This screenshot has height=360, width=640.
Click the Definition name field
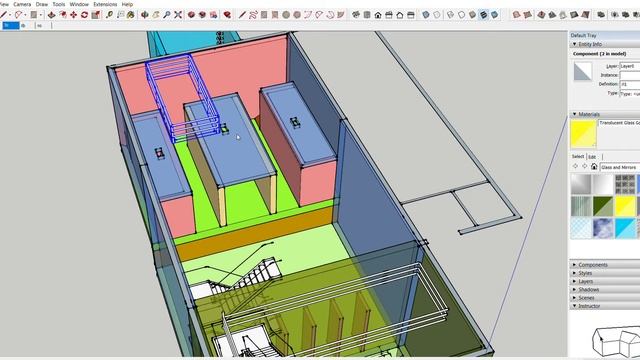coord(630,84)
